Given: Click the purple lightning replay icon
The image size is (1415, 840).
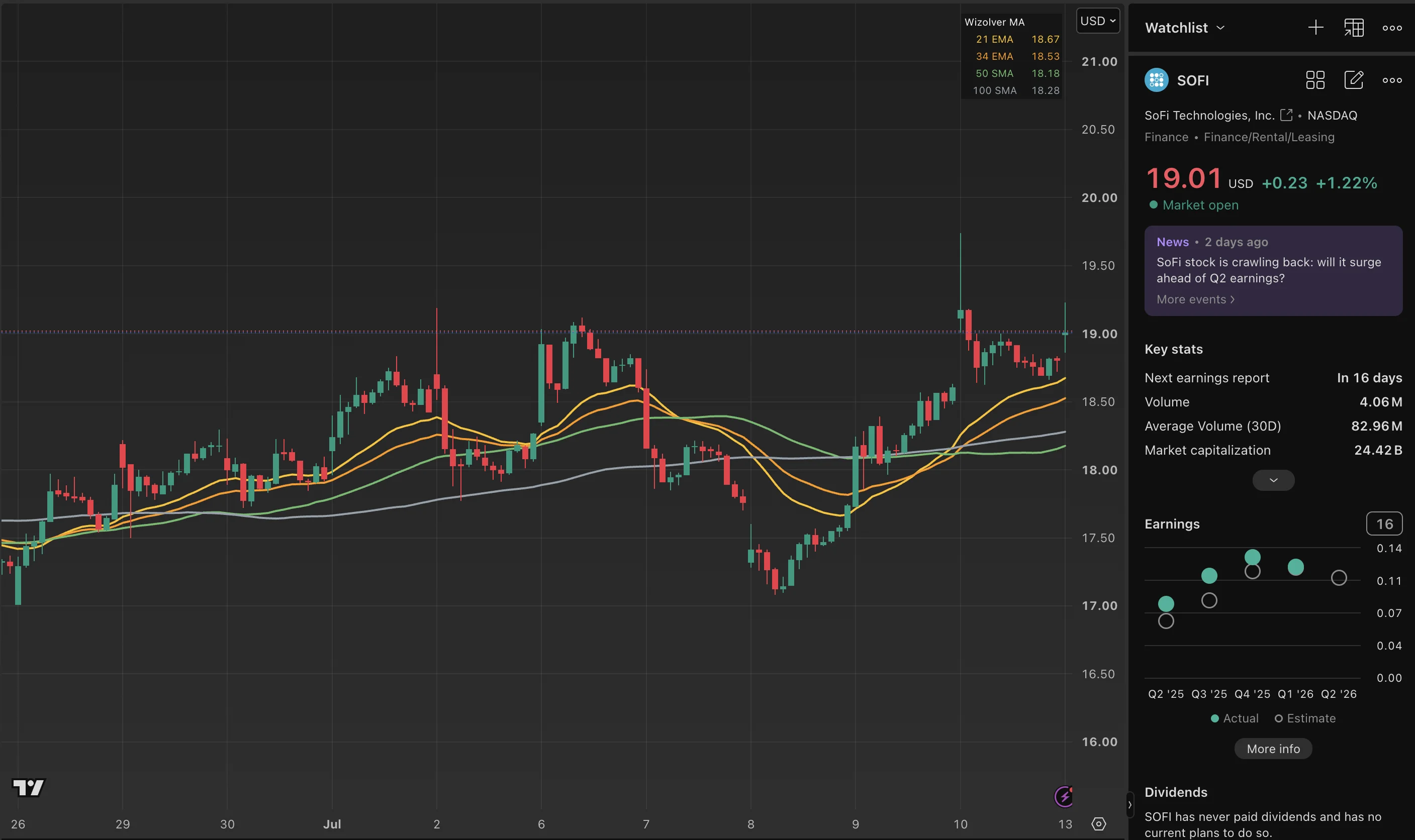Looking at the screenshot, I should point(1064,796).
